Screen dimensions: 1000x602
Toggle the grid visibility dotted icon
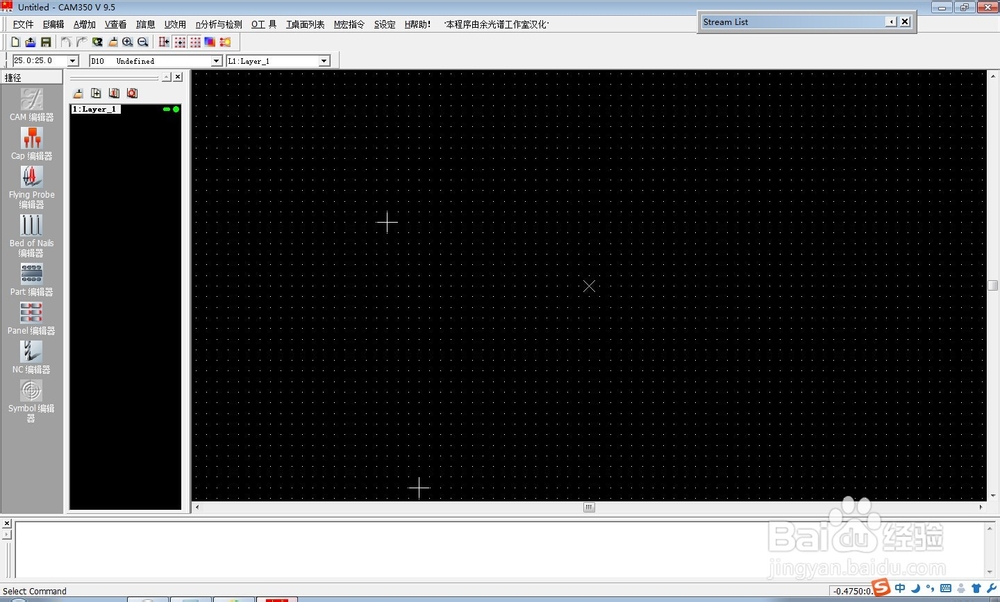pos(195,42)
